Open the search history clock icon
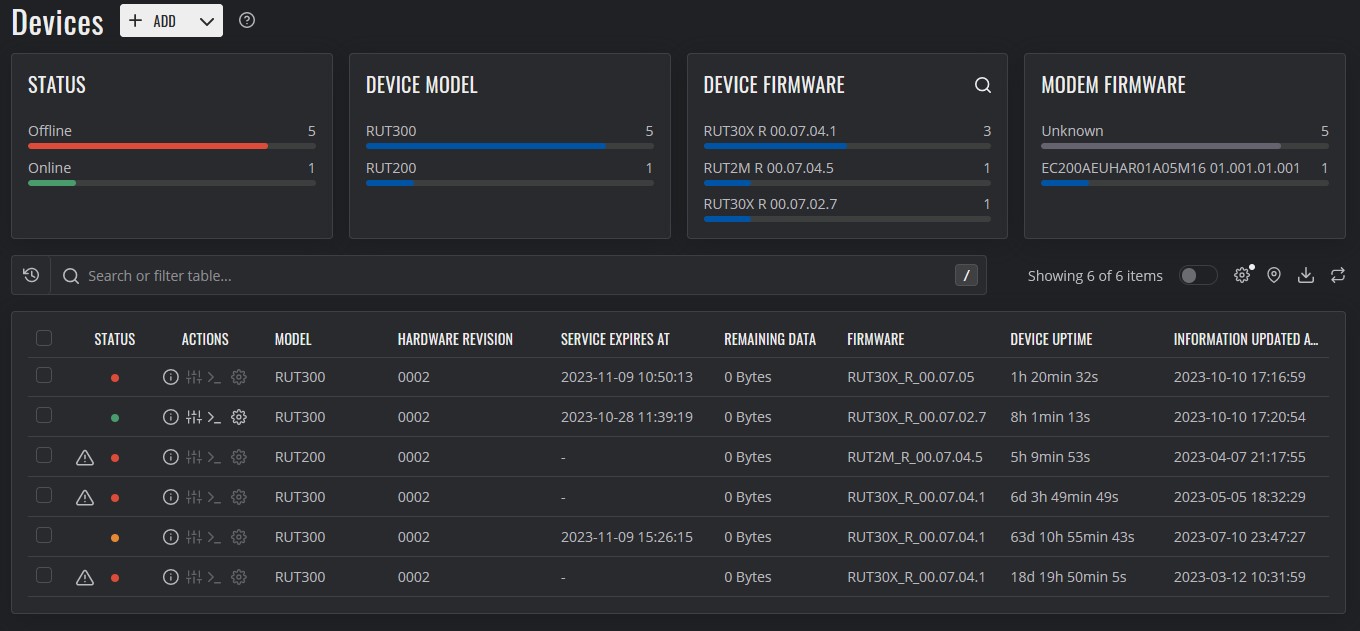 tap(31, 275)
